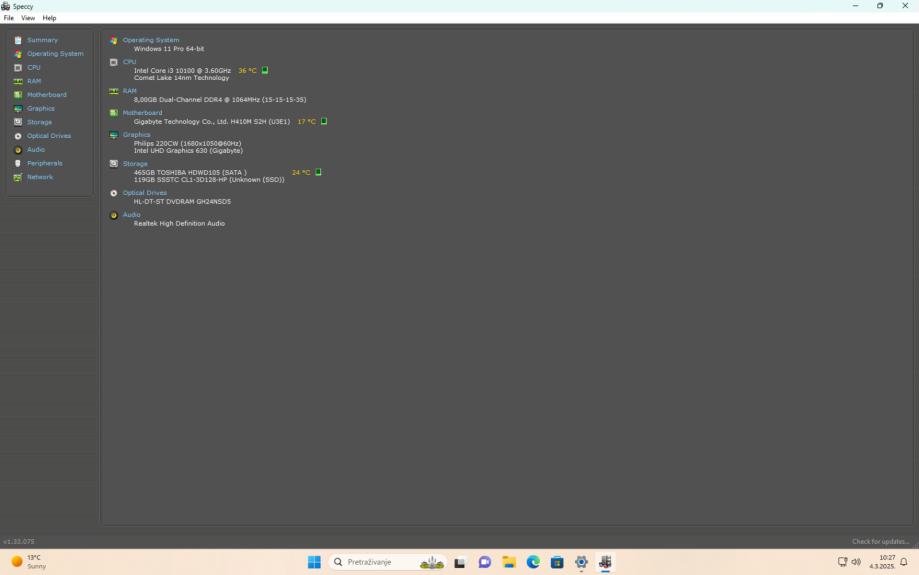The width and height of the screenshot is (919, 575).
Task: Click the speaker icon beside Audio heading
Action: click(114, 215)
